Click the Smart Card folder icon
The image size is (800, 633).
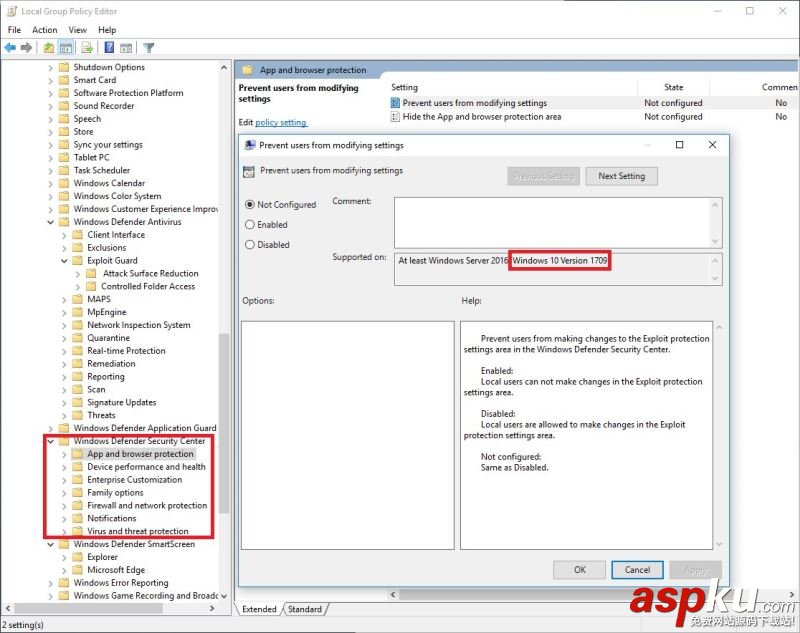64,80
